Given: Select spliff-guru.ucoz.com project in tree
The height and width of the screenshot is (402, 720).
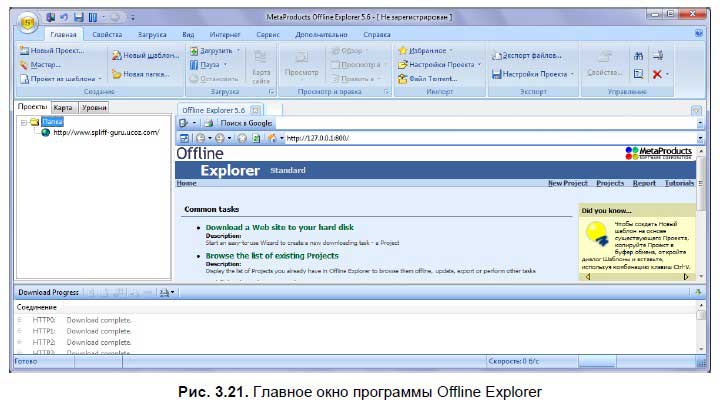Looking at the screenshot, I should (106, 132).
